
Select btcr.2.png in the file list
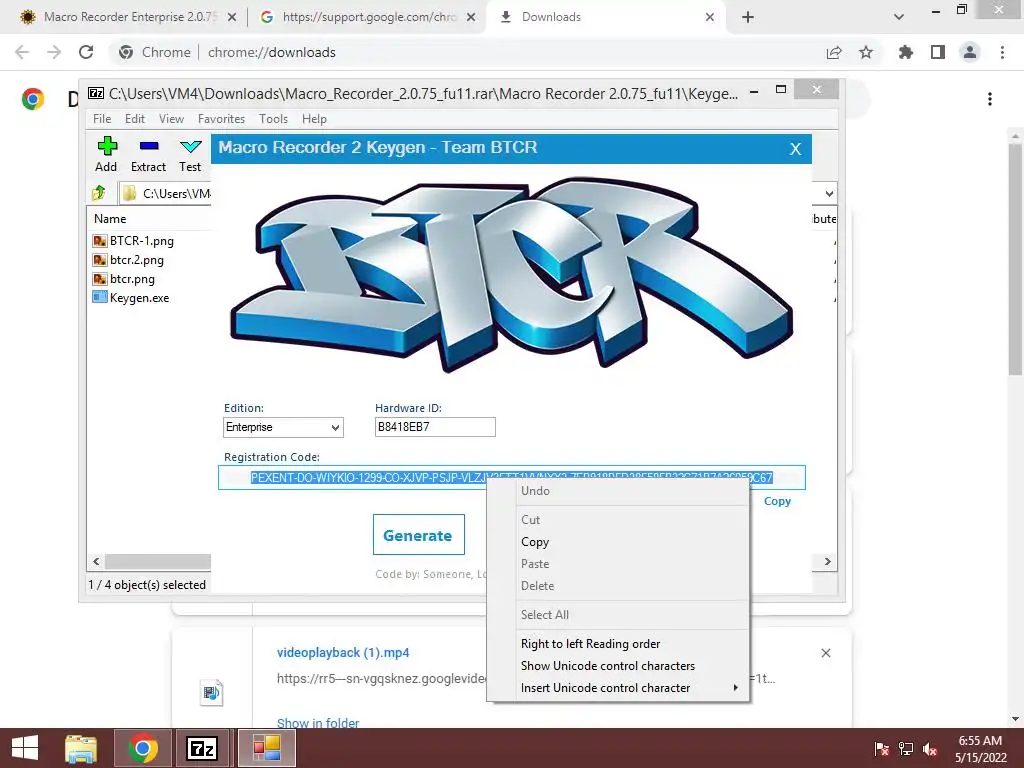(x=128, y=260)
